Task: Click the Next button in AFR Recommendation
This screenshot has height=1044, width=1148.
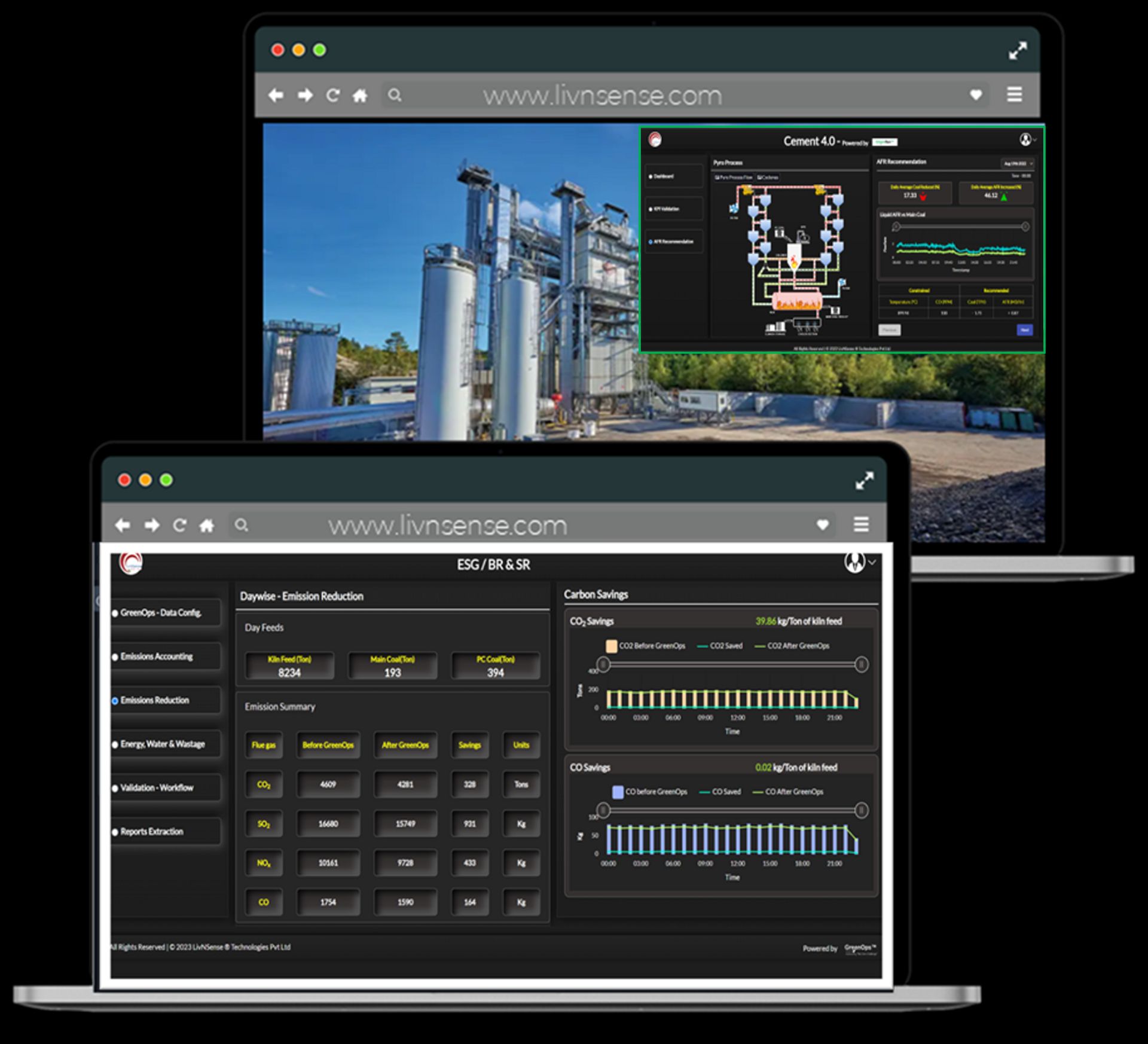Action: 1025,329
